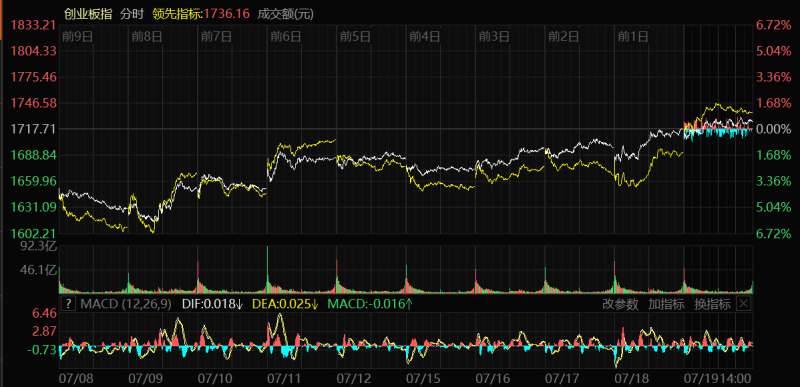This screenshot has height=387, width=800.
Task: Select the 成交额(元) label
Action: tap(285, 14)
